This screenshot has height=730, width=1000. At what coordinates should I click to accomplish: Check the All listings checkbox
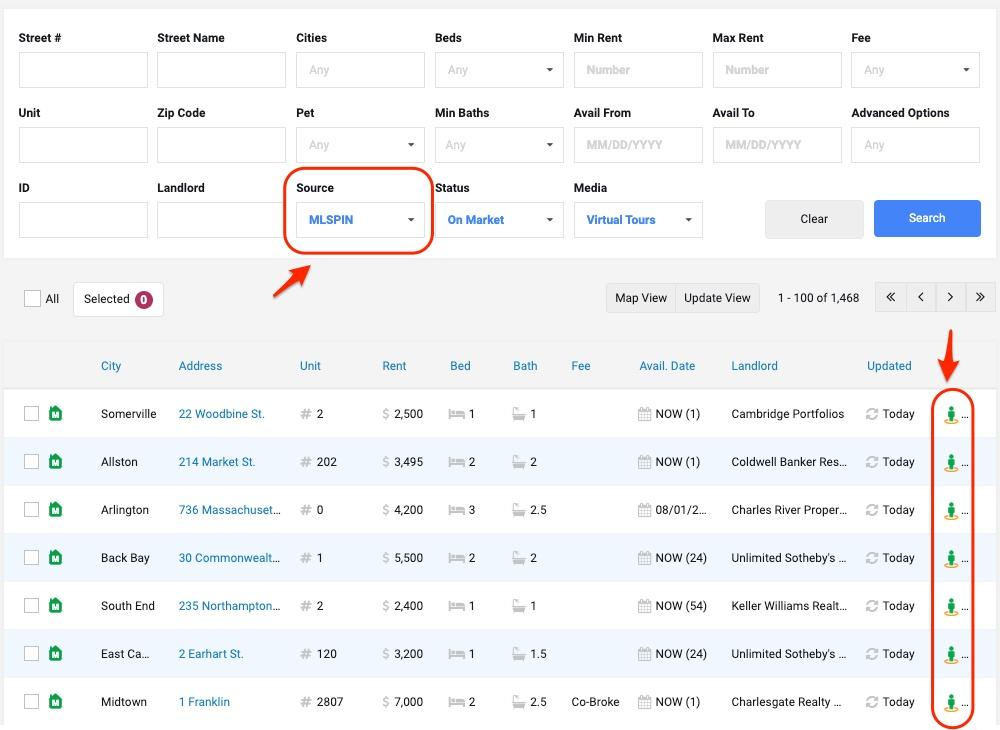[32, 298]
